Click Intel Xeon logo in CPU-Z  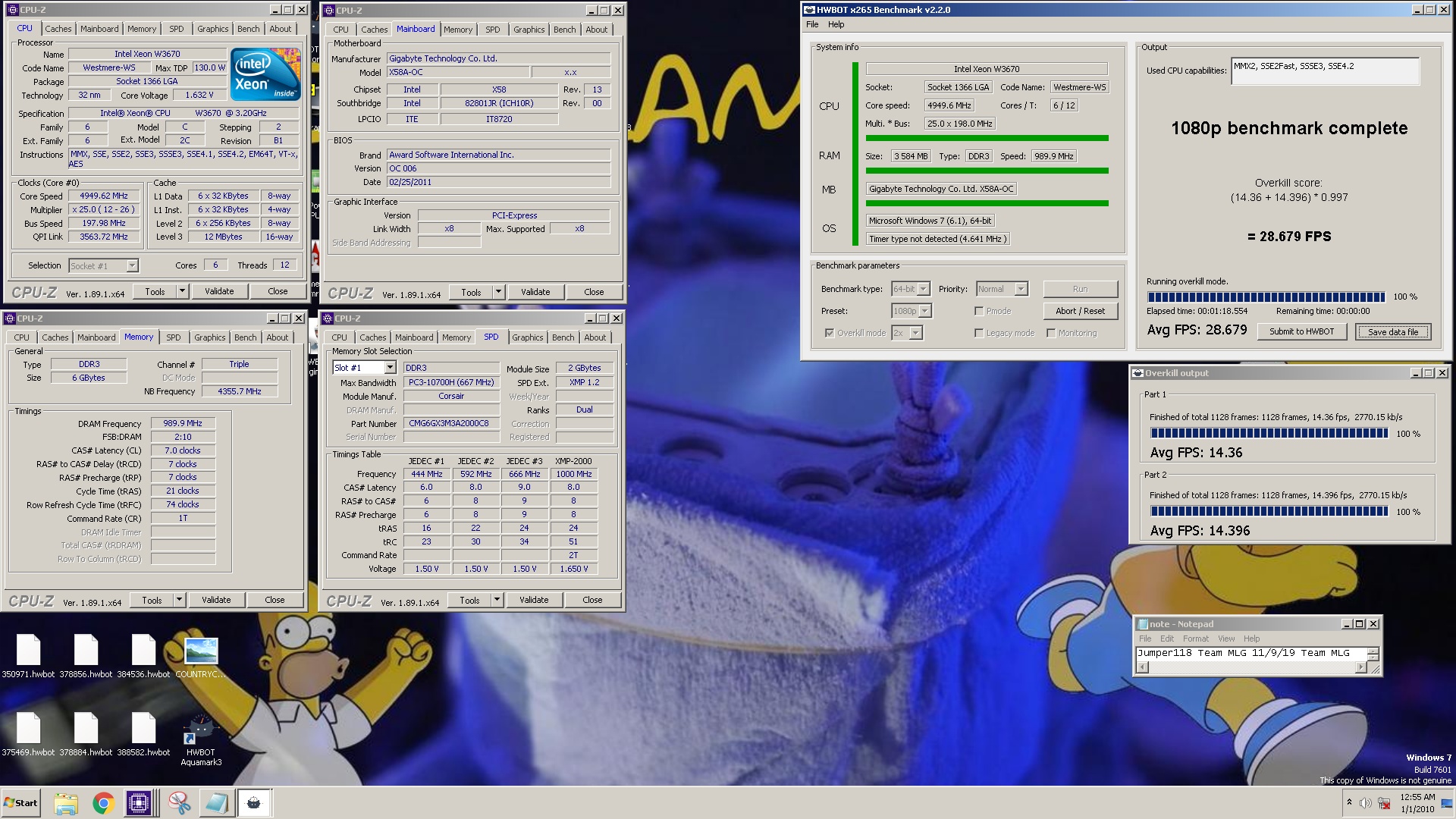click(x=265, y=74)
